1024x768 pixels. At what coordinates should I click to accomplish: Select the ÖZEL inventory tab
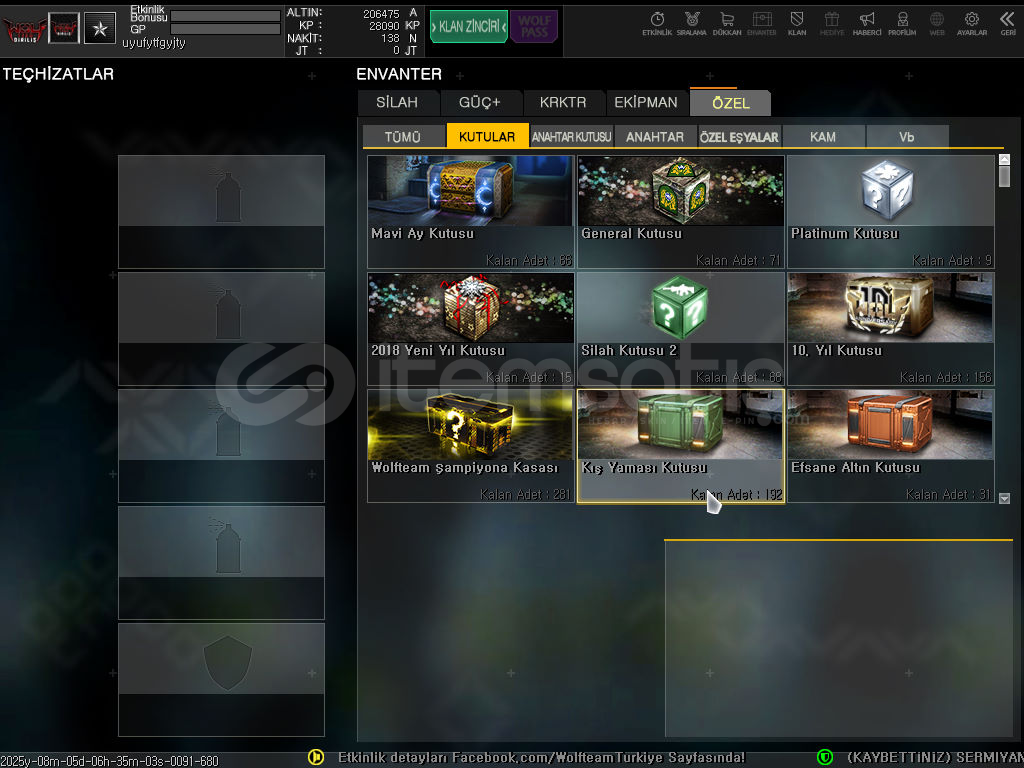[731, 103]
